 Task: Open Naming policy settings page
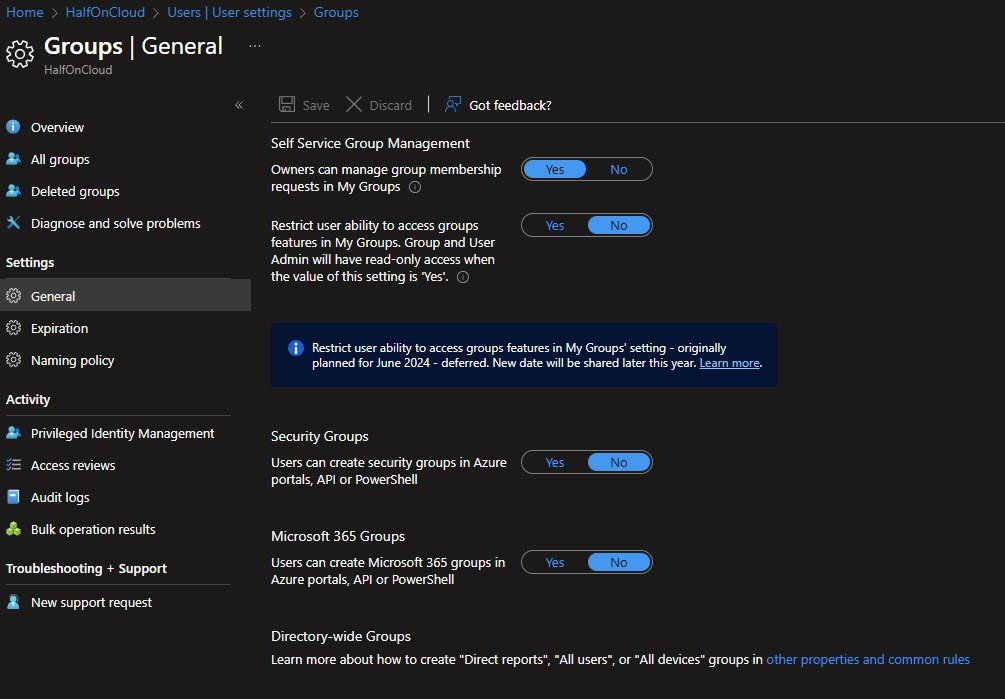coord(72,360)
